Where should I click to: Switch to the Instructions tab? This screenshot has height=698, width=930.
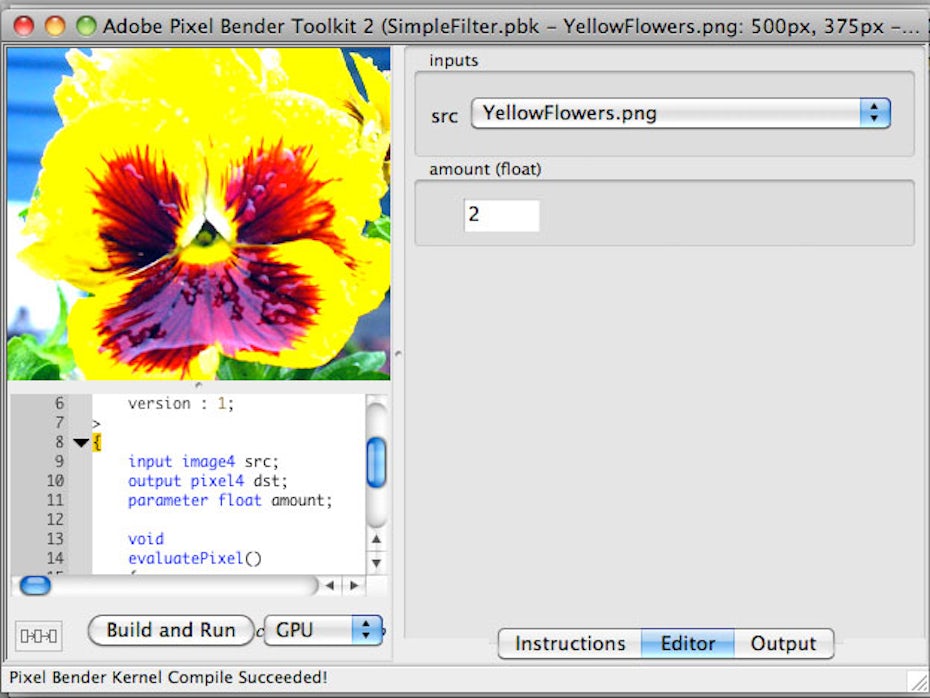(x=569, y=644)
